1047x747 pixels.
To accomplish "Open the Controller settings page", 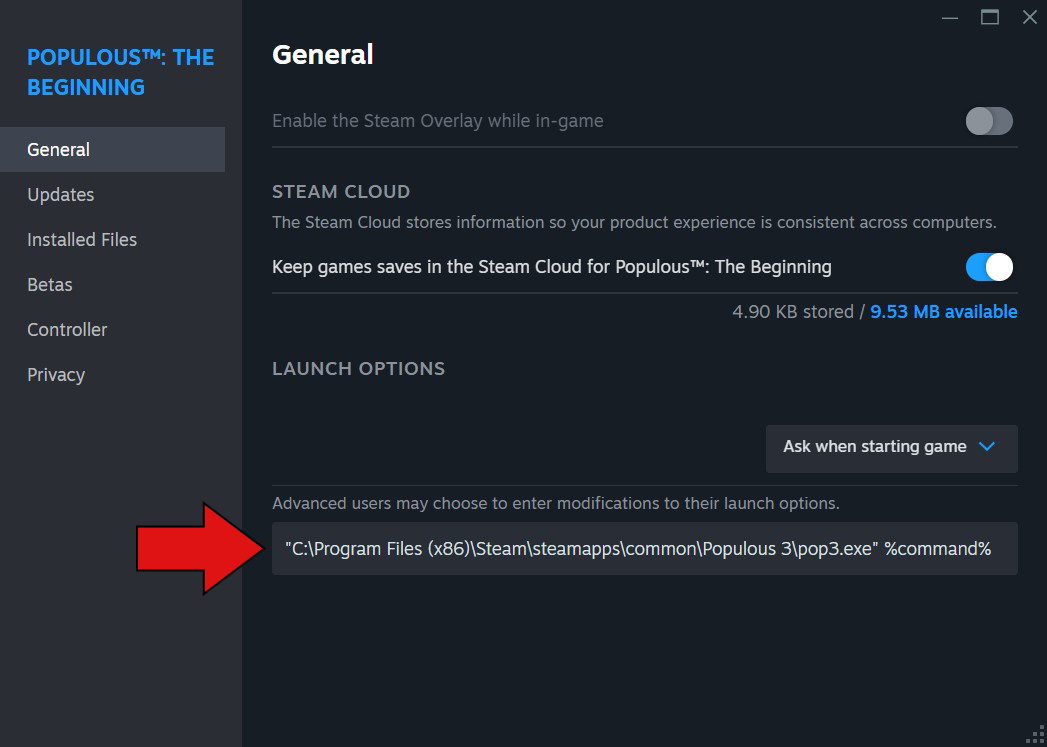I will (67, 330).
